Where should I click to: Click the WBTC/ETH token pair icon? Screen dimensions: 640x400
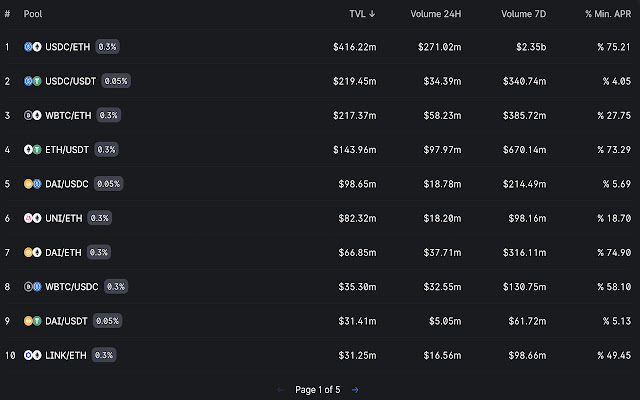[33, 115]
